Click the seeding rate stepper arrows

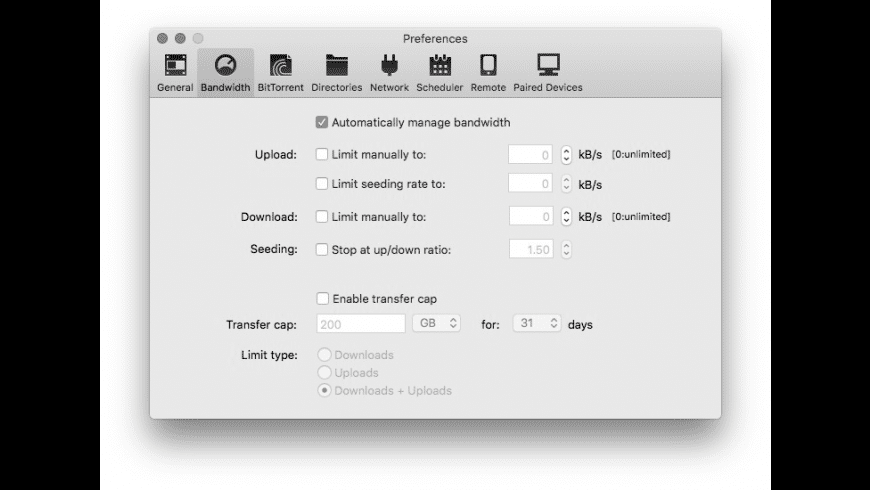click(x=566, y=184)
